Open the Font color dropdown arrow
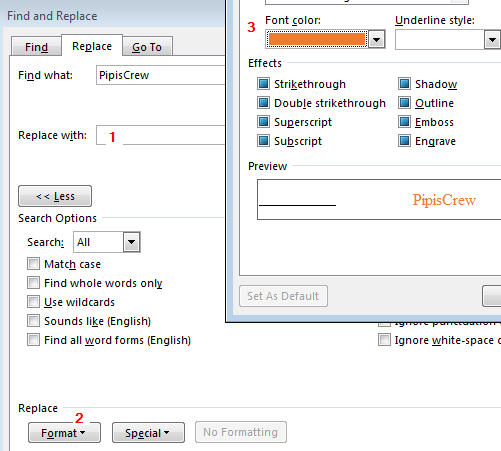Viewport: 501px width, 451px height. coord(377,40)
